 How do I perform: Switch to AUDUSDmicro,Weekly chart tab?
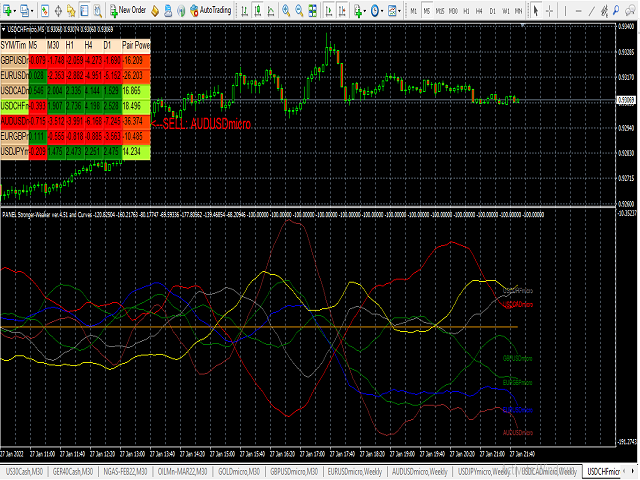[420, 472]
